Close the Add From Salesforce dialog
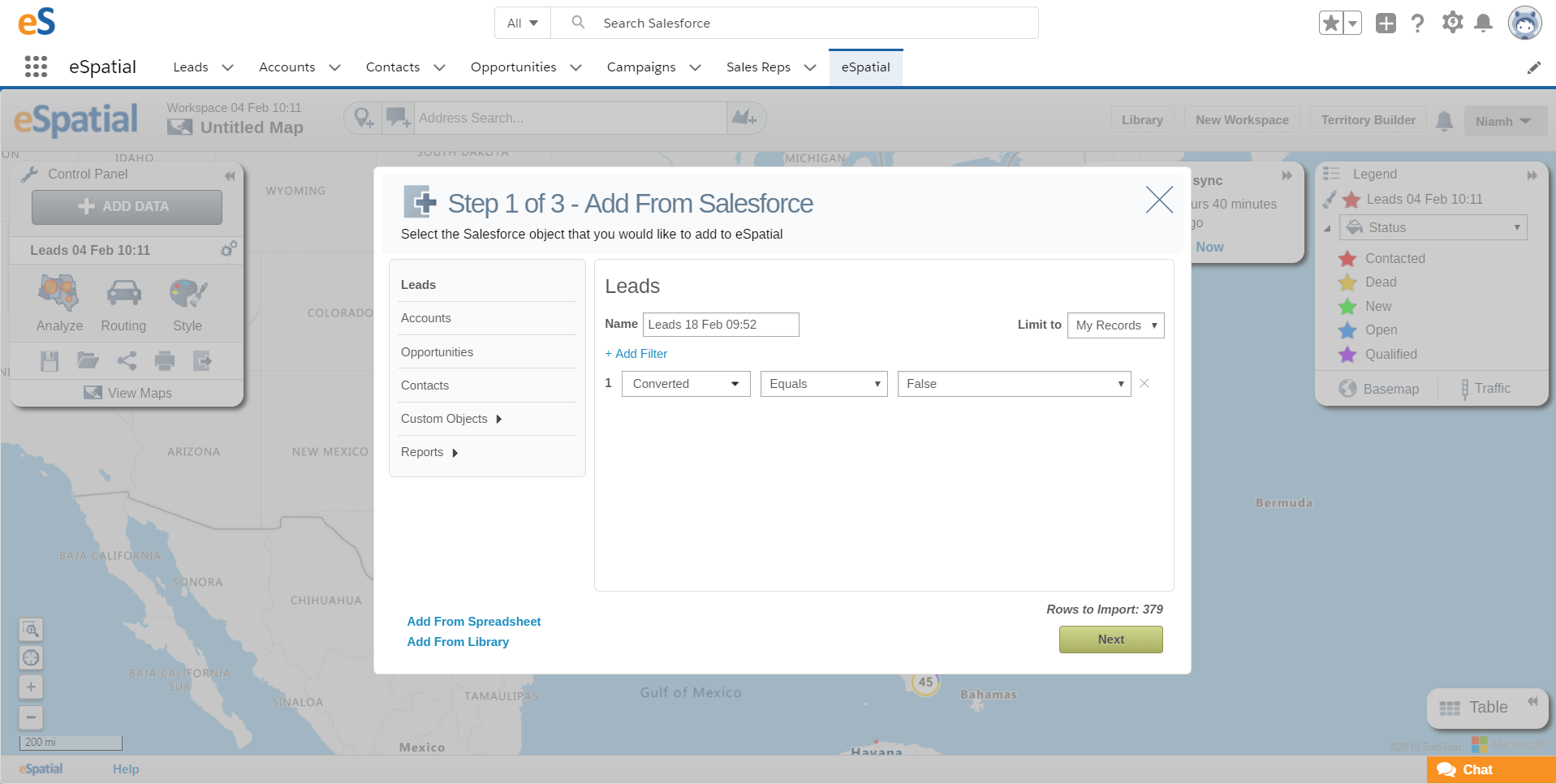Screen dimensions: 1556x784 tap(1159, 200)
